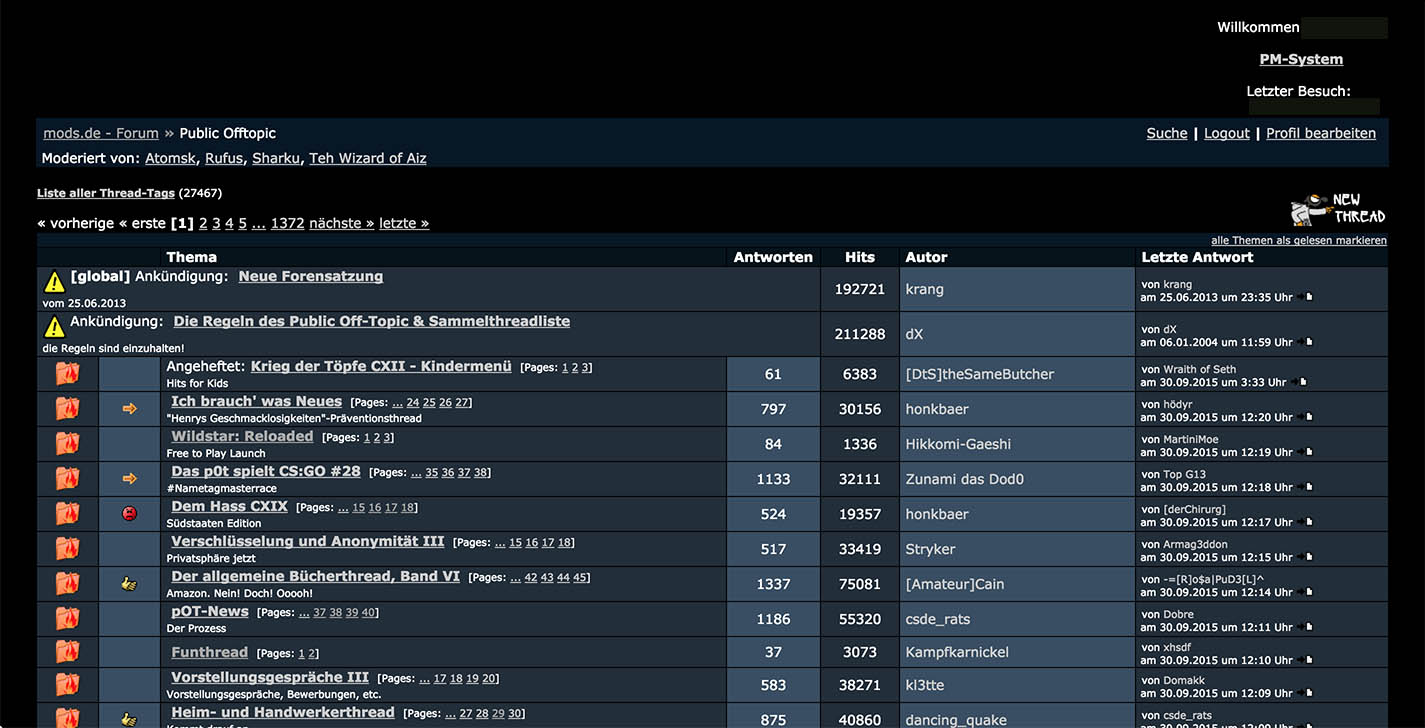Open pOT-News thread

210,611
